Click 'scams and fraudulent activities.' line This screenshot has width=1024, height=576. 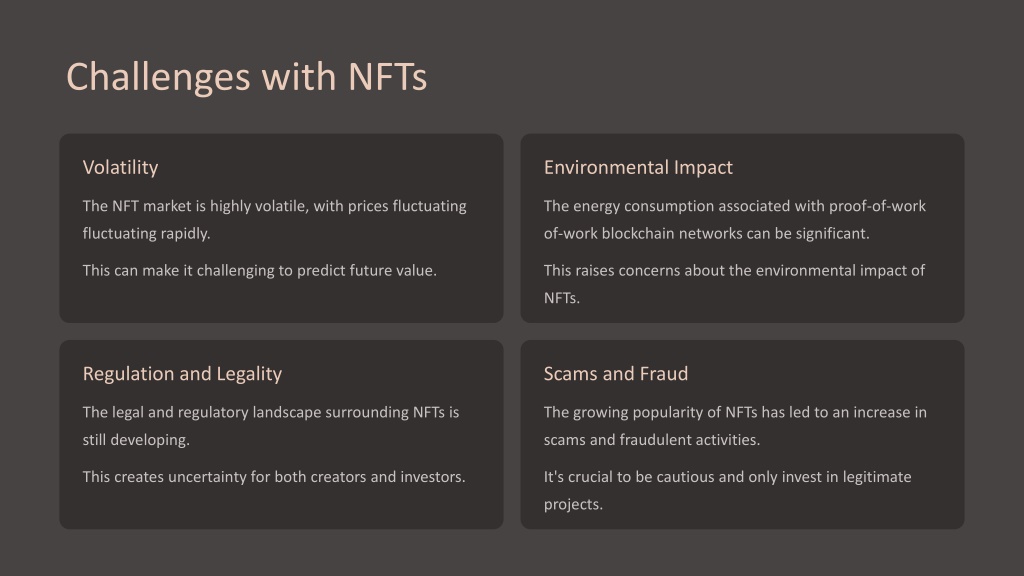[x=652, y=440]
